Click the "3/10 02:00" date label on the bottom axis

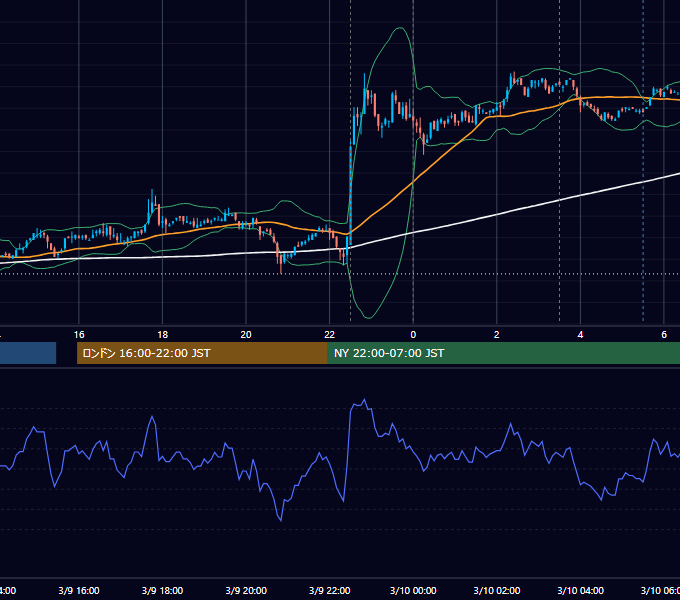click(x=497, y=590)
